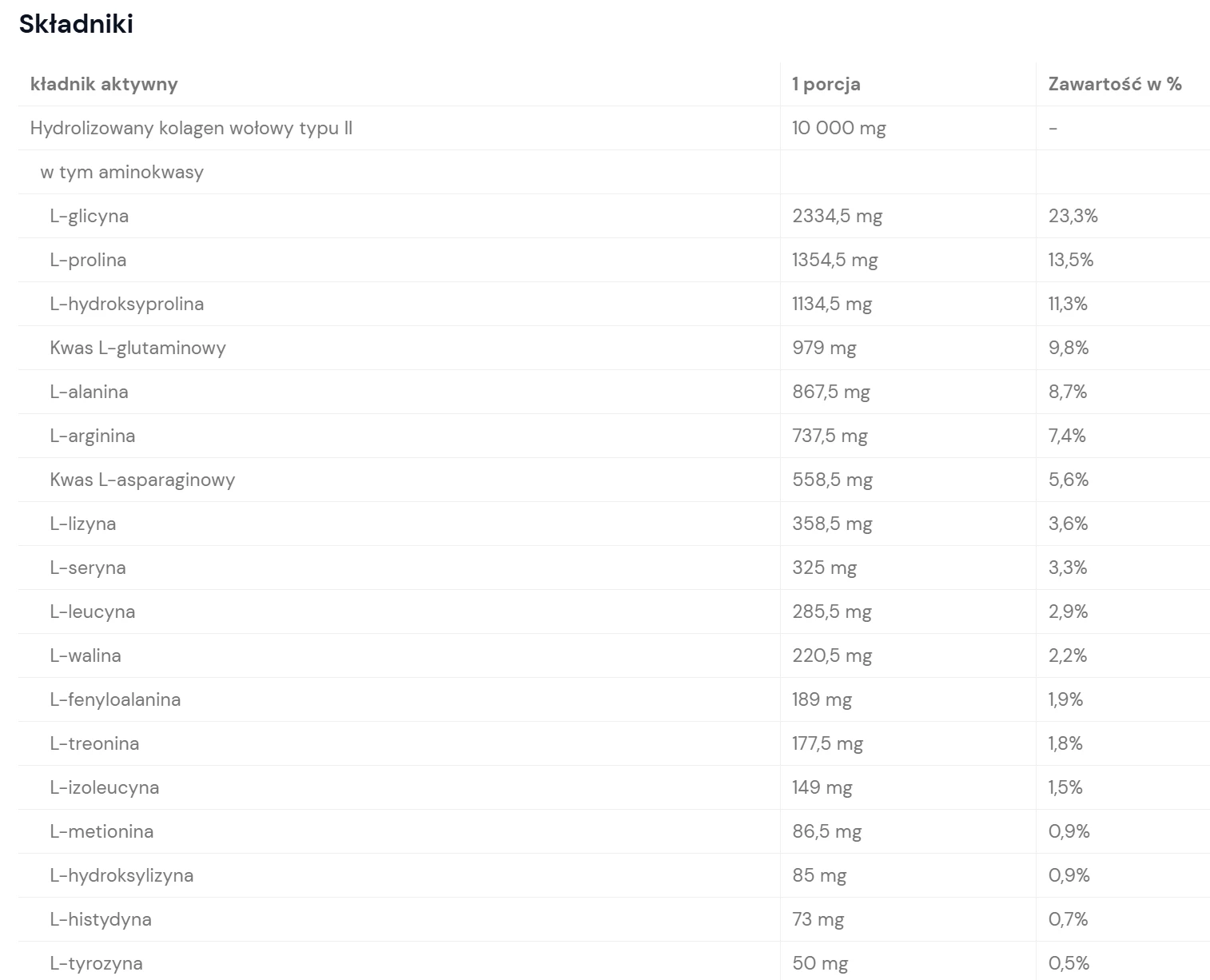This screenshot has width=1210, height=980.
Task: Click the 'Hydrolizowany kolagen wołowy typu II' row
Action: point(191,128)
